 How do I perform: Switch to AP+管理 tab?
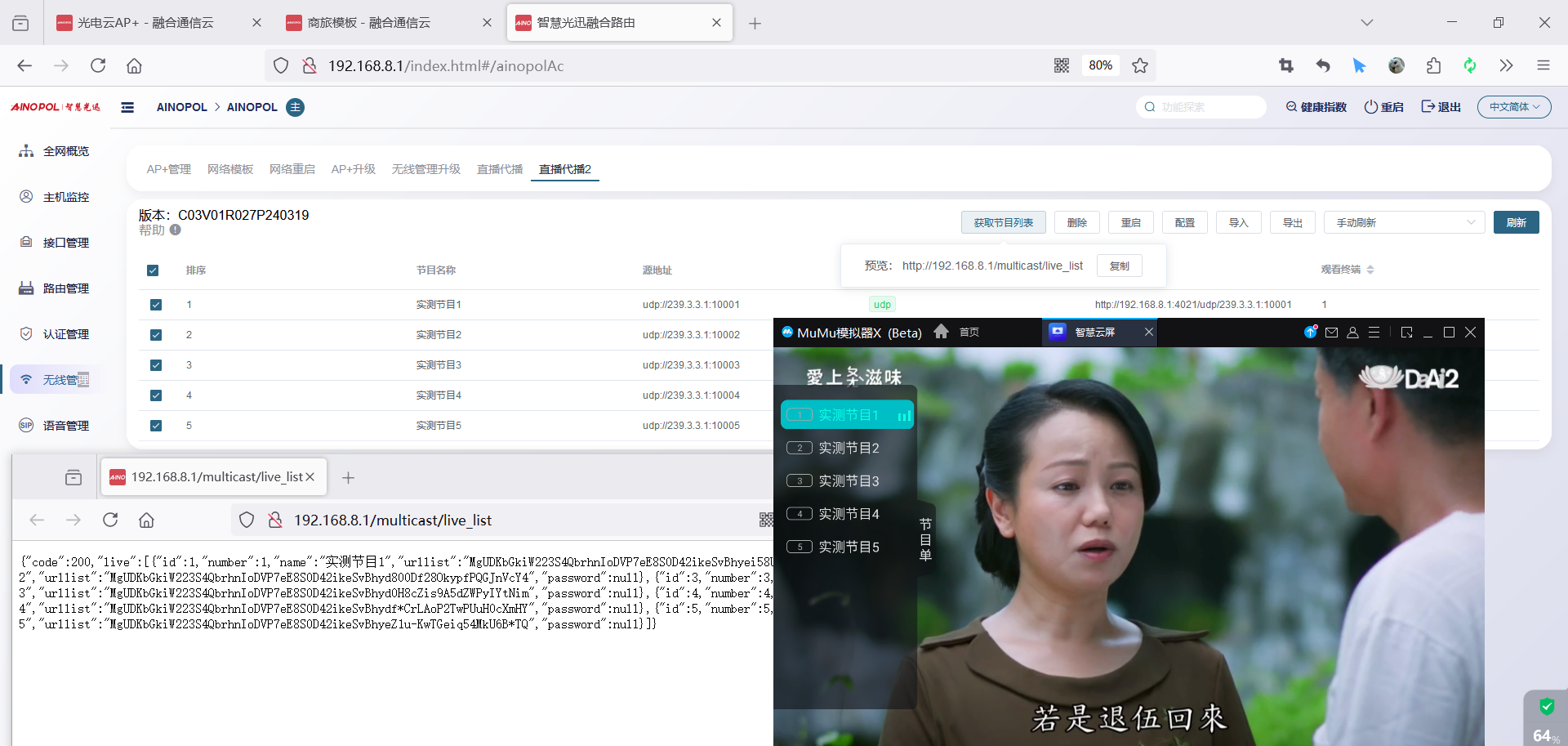pos(168,169)
